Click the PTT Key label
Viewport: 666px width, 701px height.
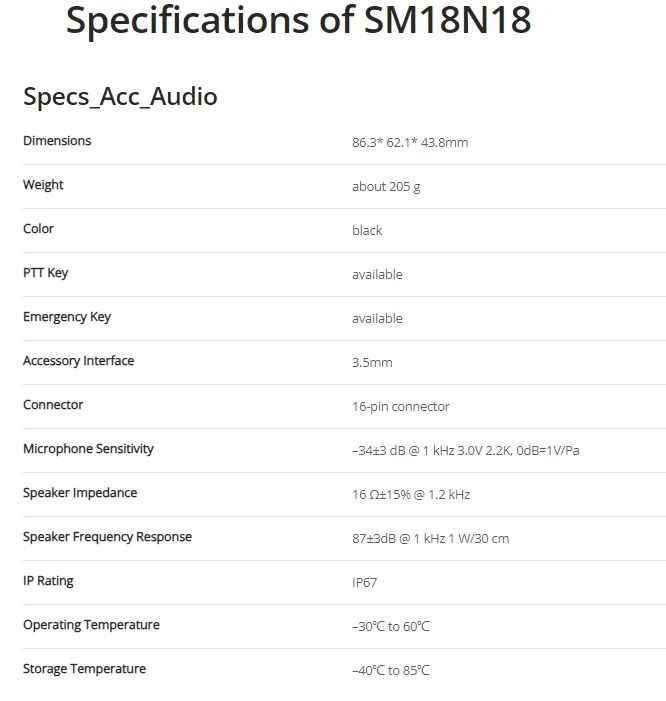point(46,273)
